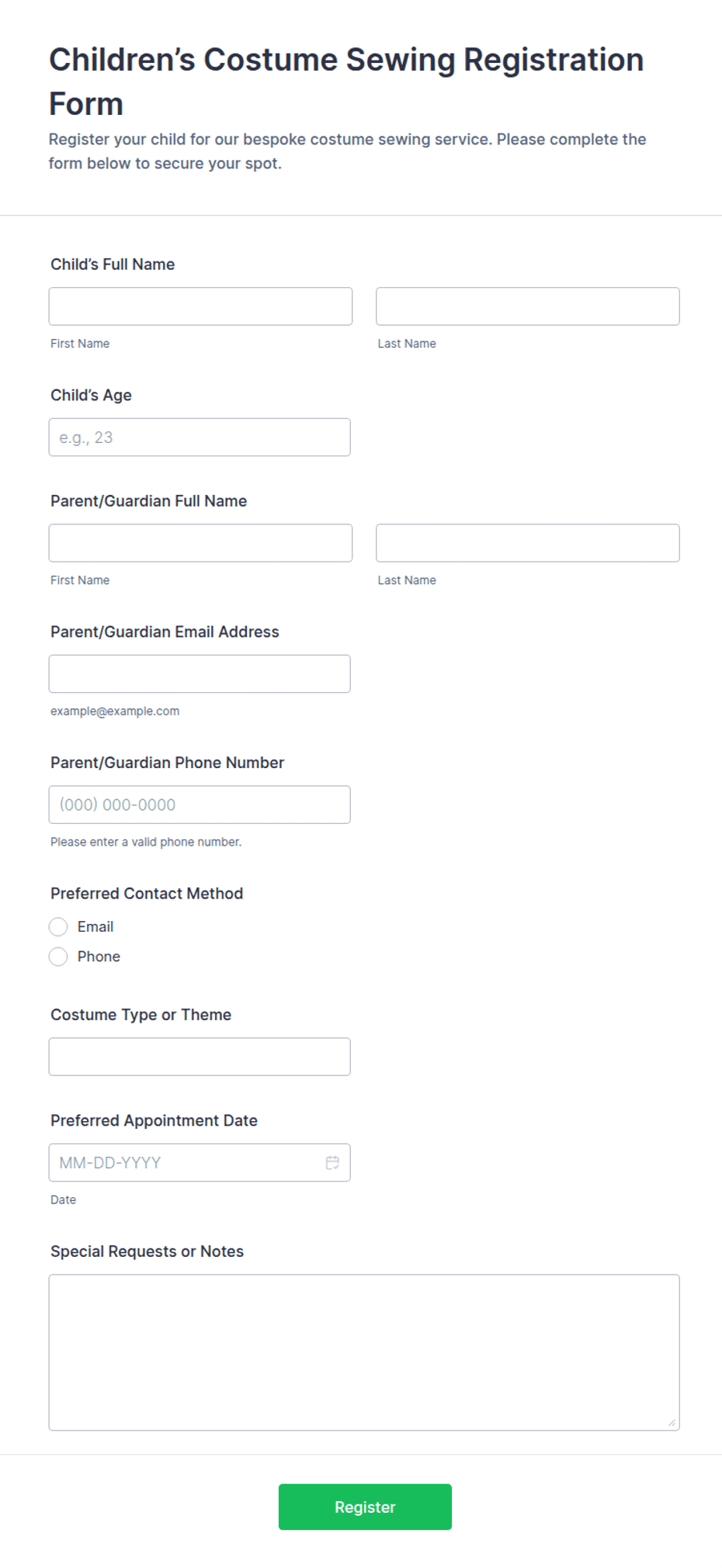The width and height of the screenshot is (722, 1568).
Task: Open the calendar icon in date field
Action: tap(332, 1162)
